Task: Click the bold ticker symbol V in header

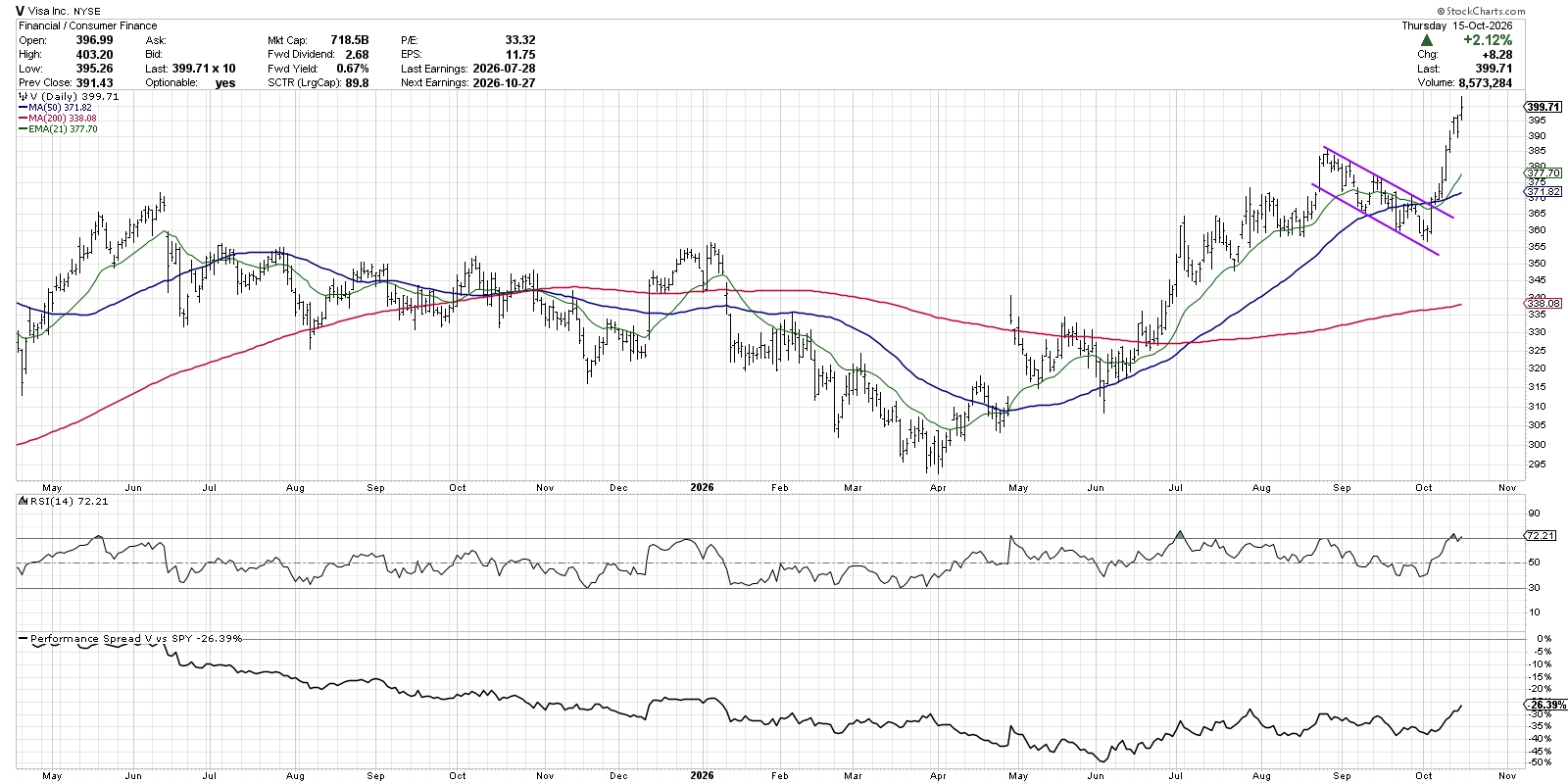Action: (x=21, y=11)
